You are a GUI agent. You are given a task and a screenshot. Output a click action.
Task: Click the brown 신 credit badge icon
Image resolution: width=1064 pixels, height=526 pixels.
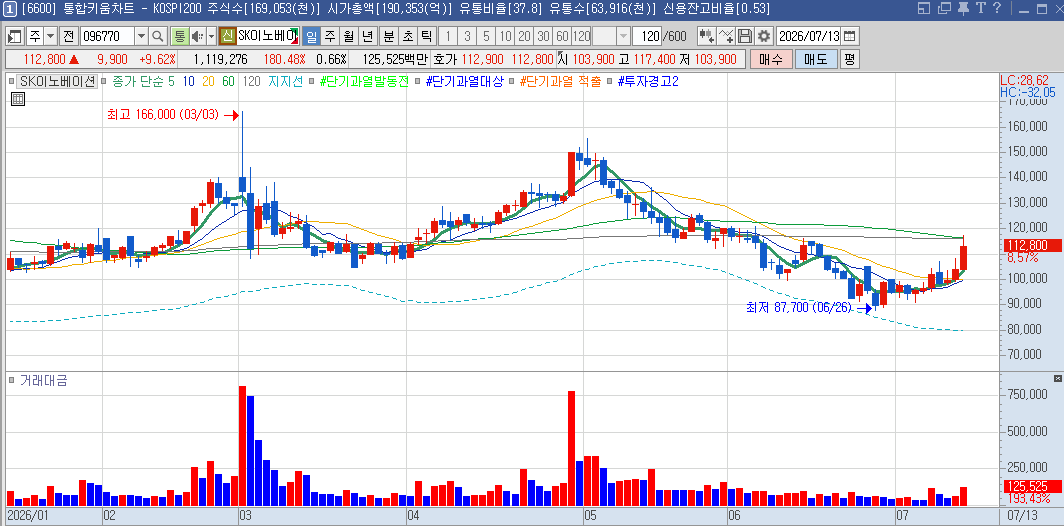pyautogui.click(x=227, y=36)
